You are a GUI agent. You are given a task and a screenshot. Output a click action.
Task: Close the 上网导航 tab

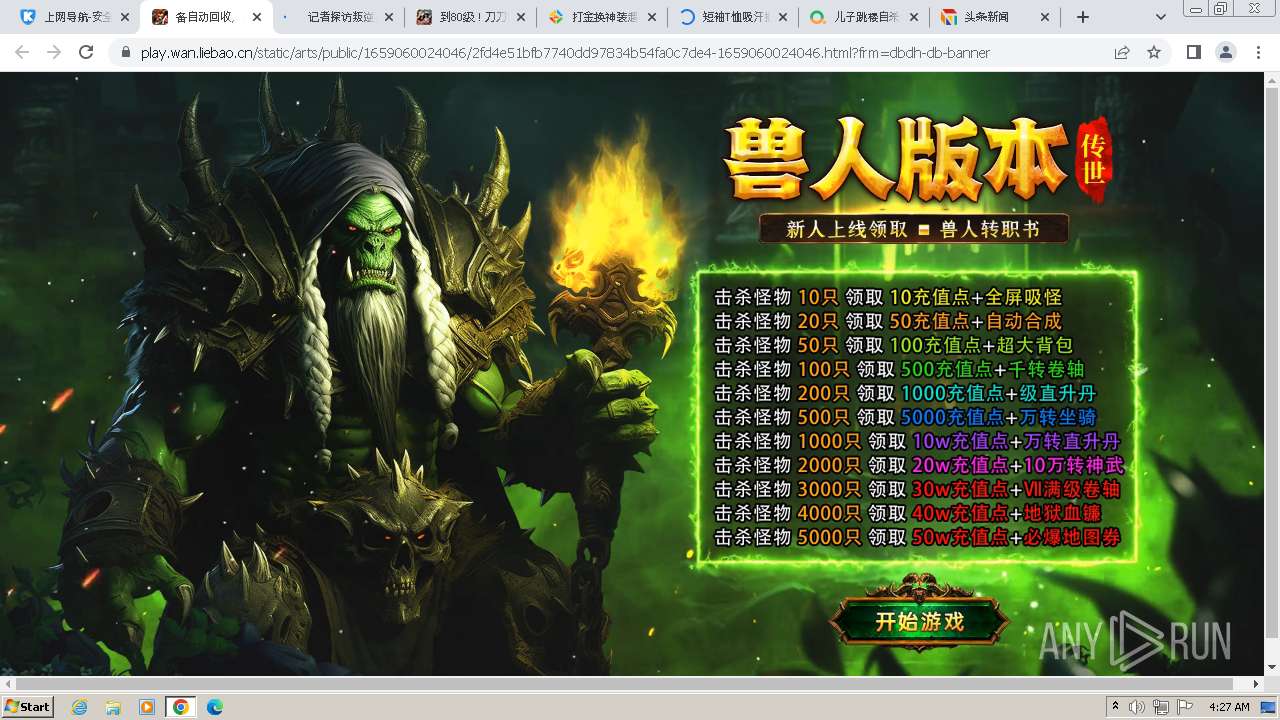click(x=124, y=17)
